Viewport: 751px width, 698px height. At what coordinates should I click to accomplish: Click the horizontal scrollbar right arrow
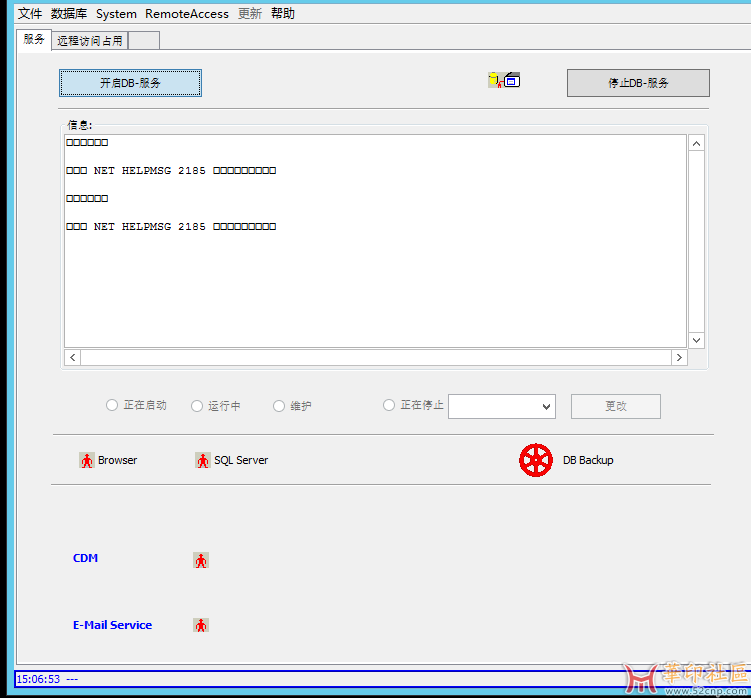pos(679,358)
